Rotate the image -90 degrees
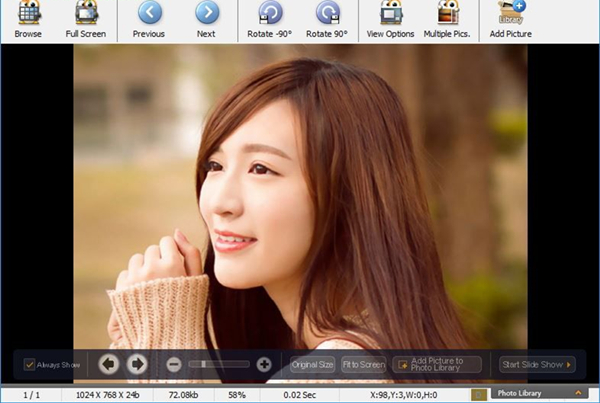 point(270,14)
